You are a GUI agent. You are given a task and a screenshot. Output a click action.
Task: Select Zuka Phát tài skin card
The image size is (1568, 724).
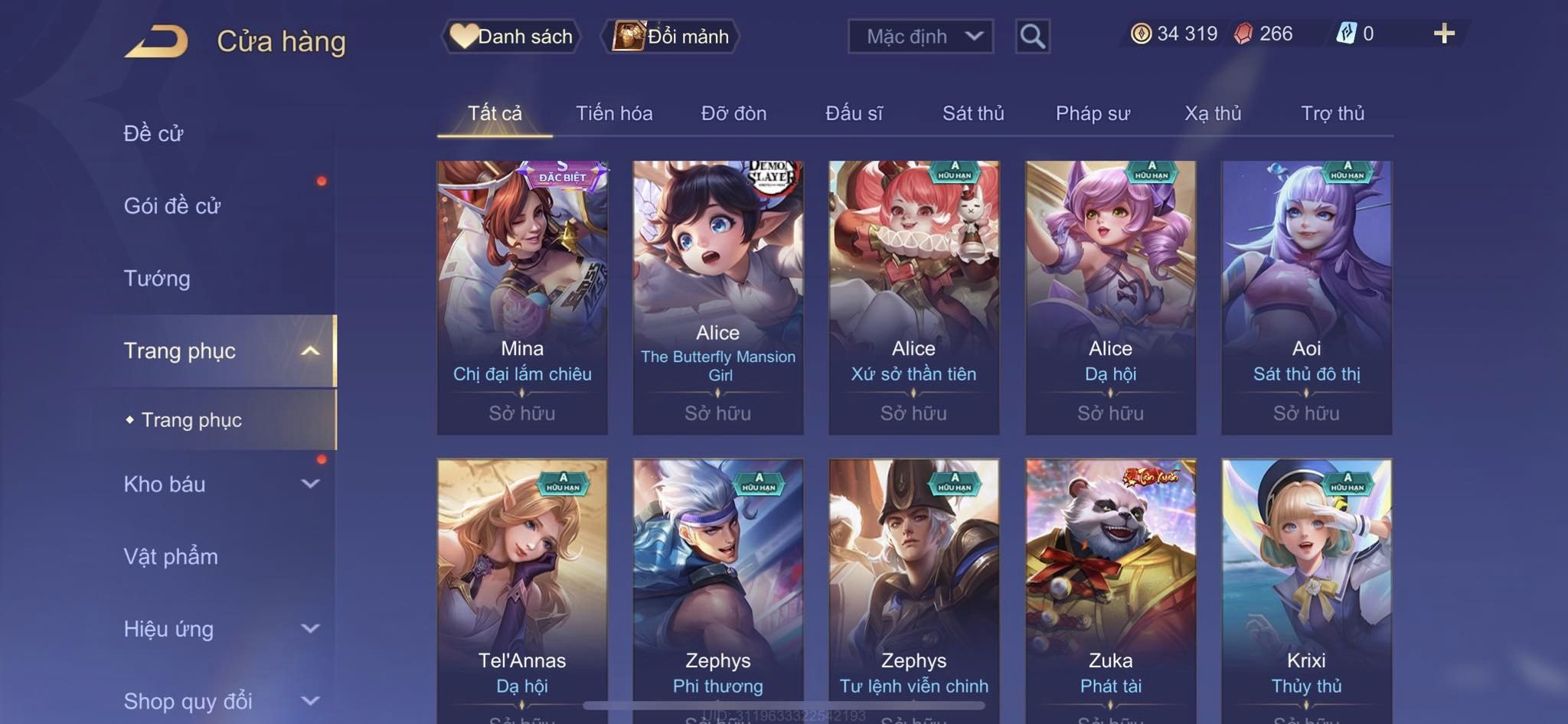(x=1110, y=591)
